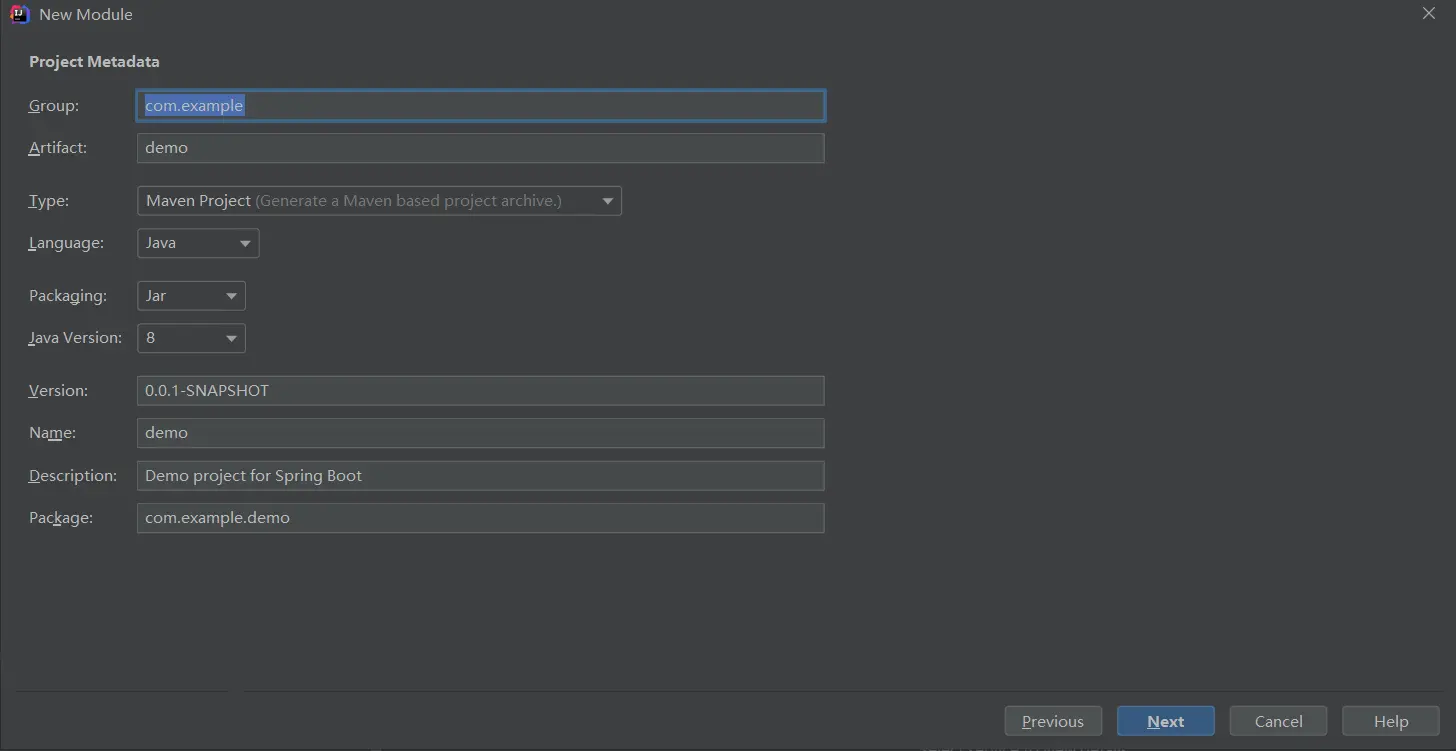The width and height of the screenshot is (1456, 751).
Task: Click the Package label
Action: click(61, 518)
